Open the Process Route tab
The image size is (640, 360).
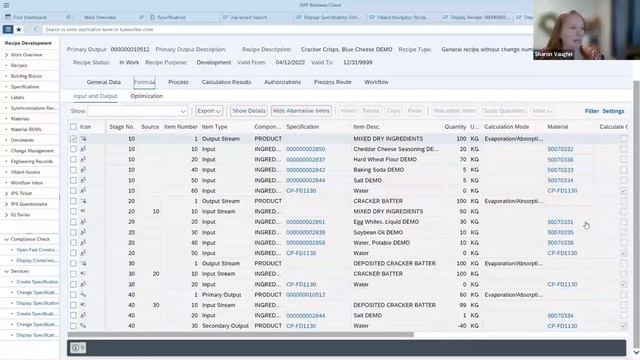point(333,82)
